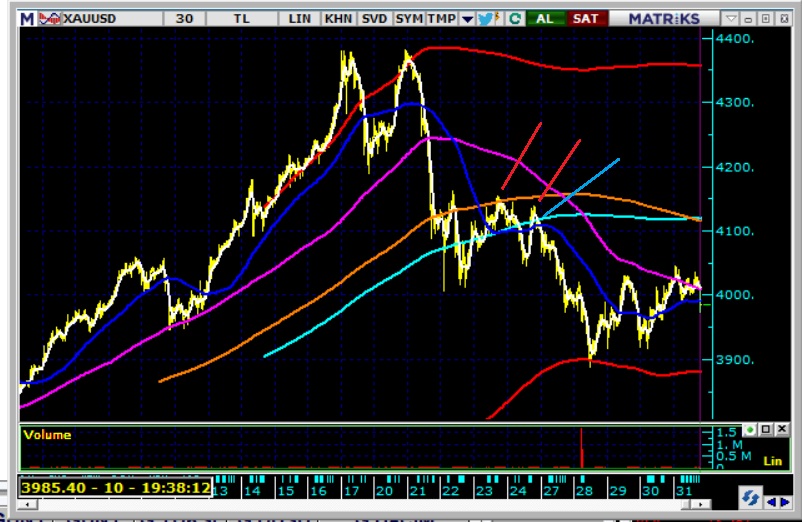Image resolution: width=802 pixels, height=522 pixels.
Task: Toggle the TL currency setting
Action: click(x=242, y=18)
